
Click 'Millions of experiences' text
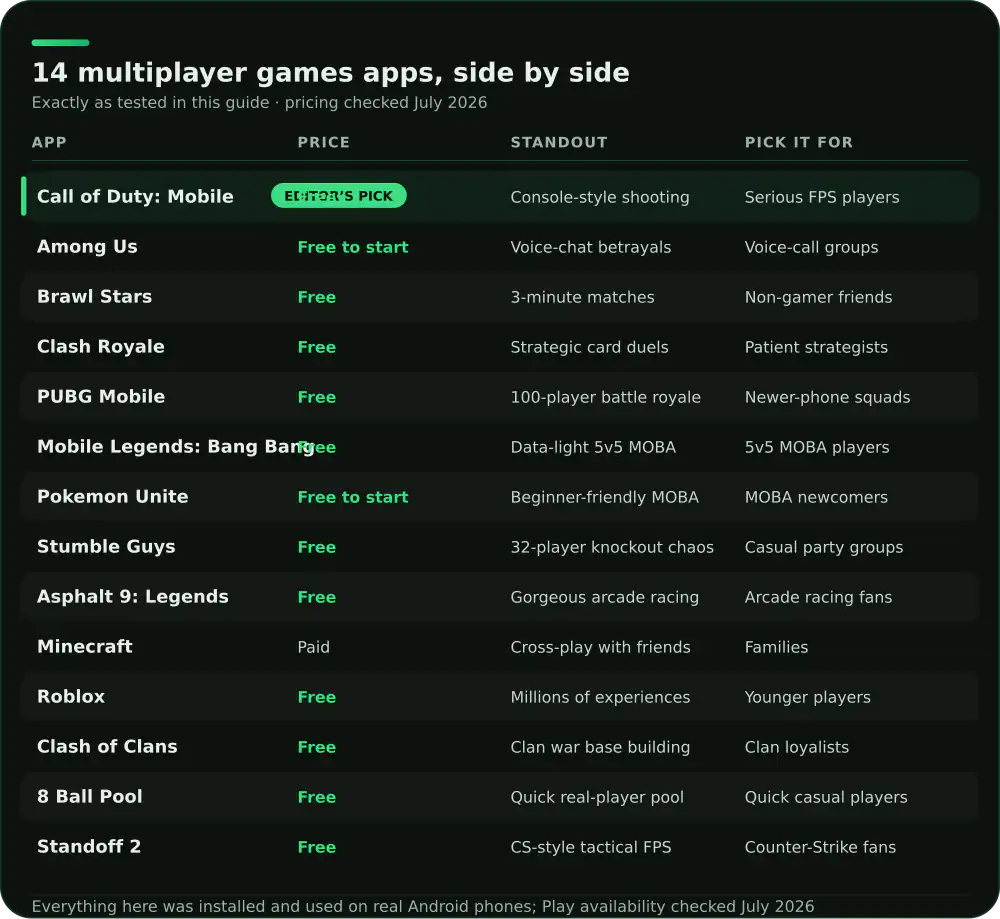pyautogui.click(x=600, y=697)
